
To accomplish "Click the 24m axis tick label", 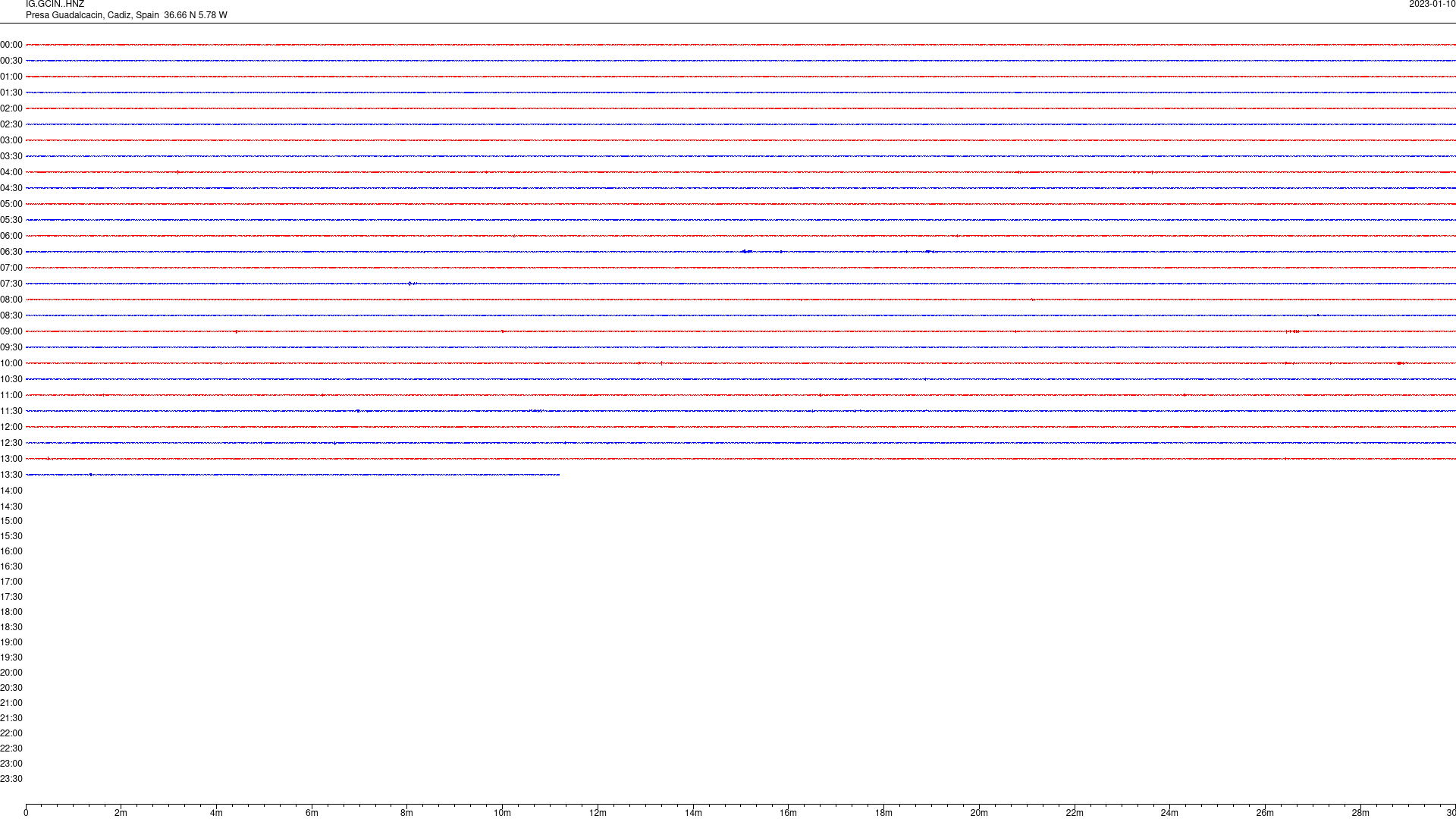I will pyautogui.click(x=1169, y=813).
